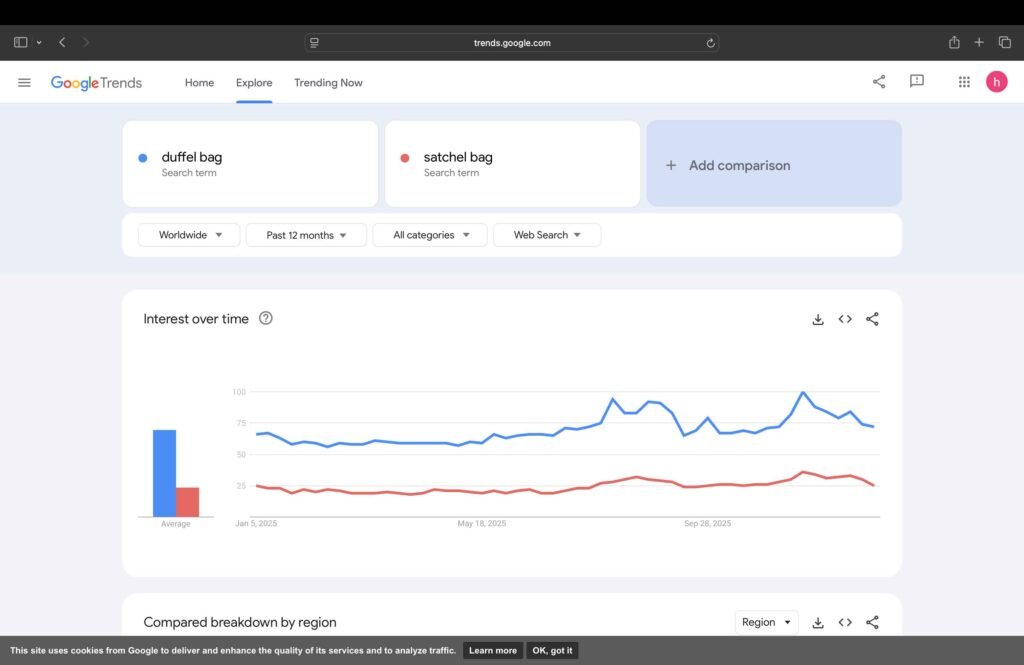Expand the Web Search type dropdown

(x=546, y=235)
